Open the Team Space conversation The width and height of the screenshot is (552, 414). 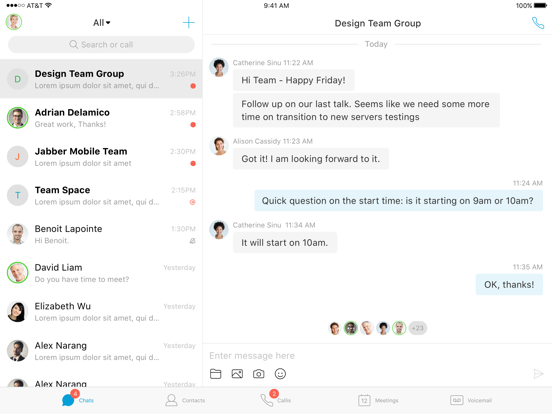[101, 195]
